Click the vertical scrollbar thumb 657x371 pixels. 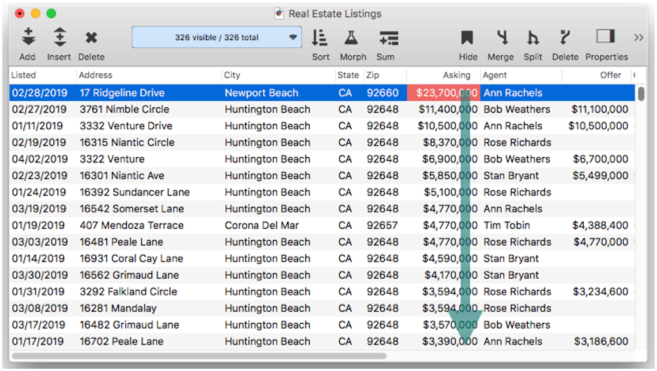tap(641, 93)
